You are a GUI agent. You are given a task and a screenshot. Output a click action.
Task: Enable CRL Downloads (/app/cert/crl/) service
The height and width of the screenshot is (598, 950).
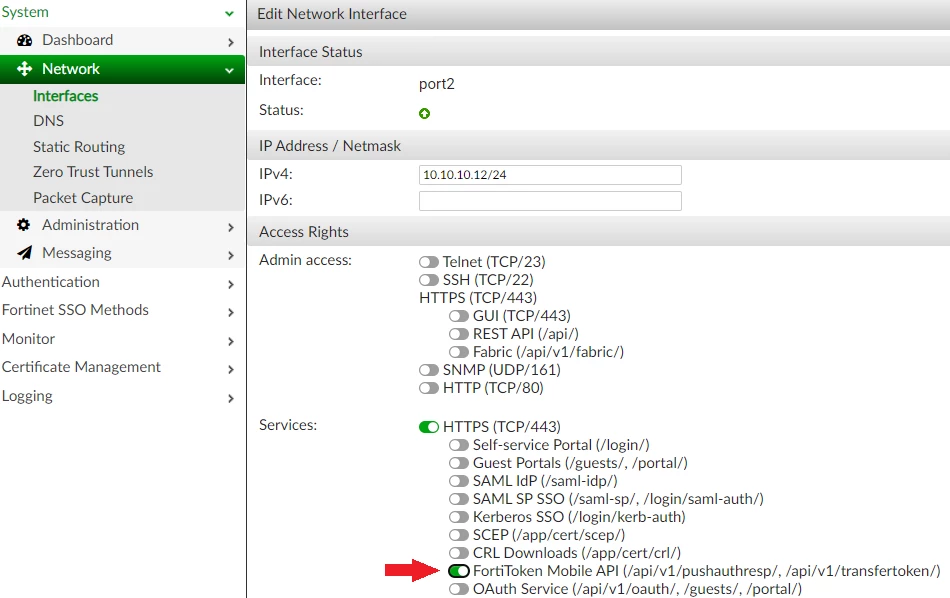[x=459, y=553]
